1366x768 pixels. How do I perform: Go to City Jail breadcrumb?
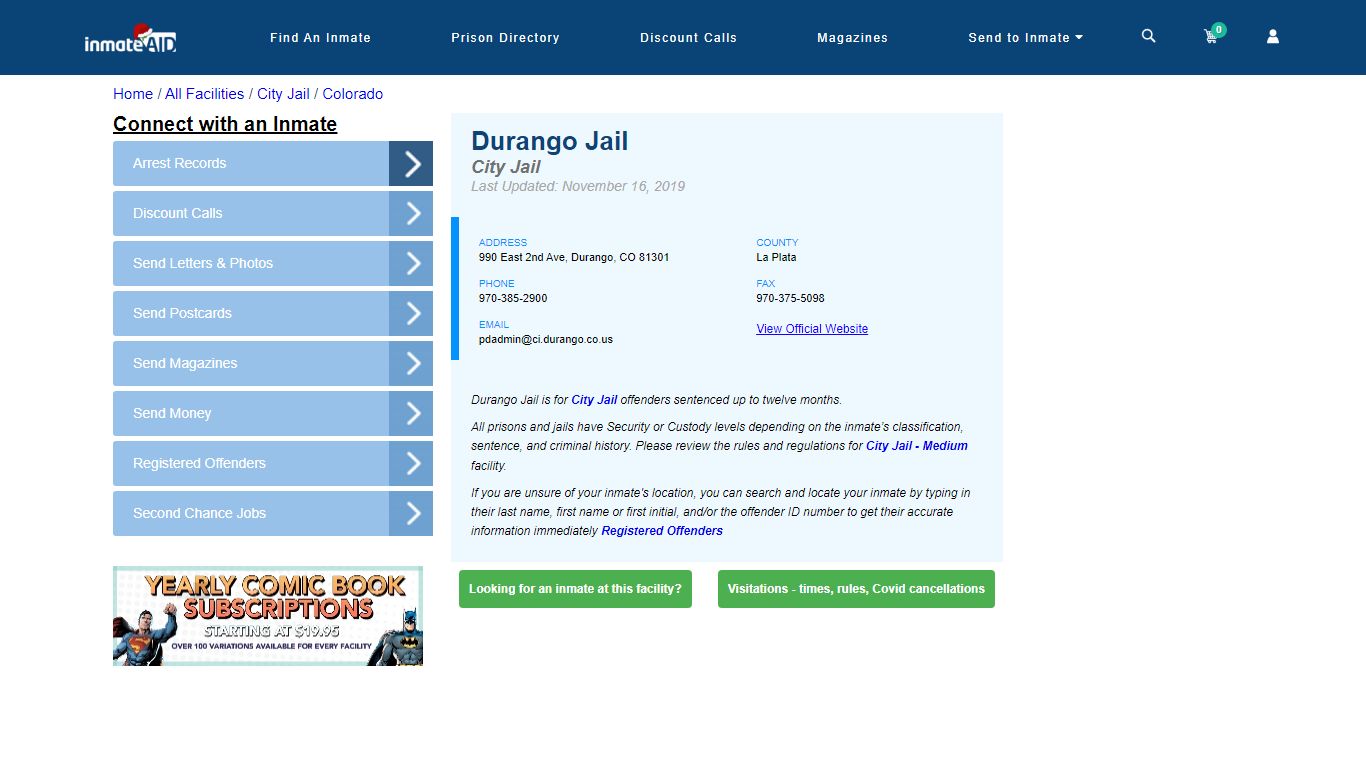click(x=283, y=94)
